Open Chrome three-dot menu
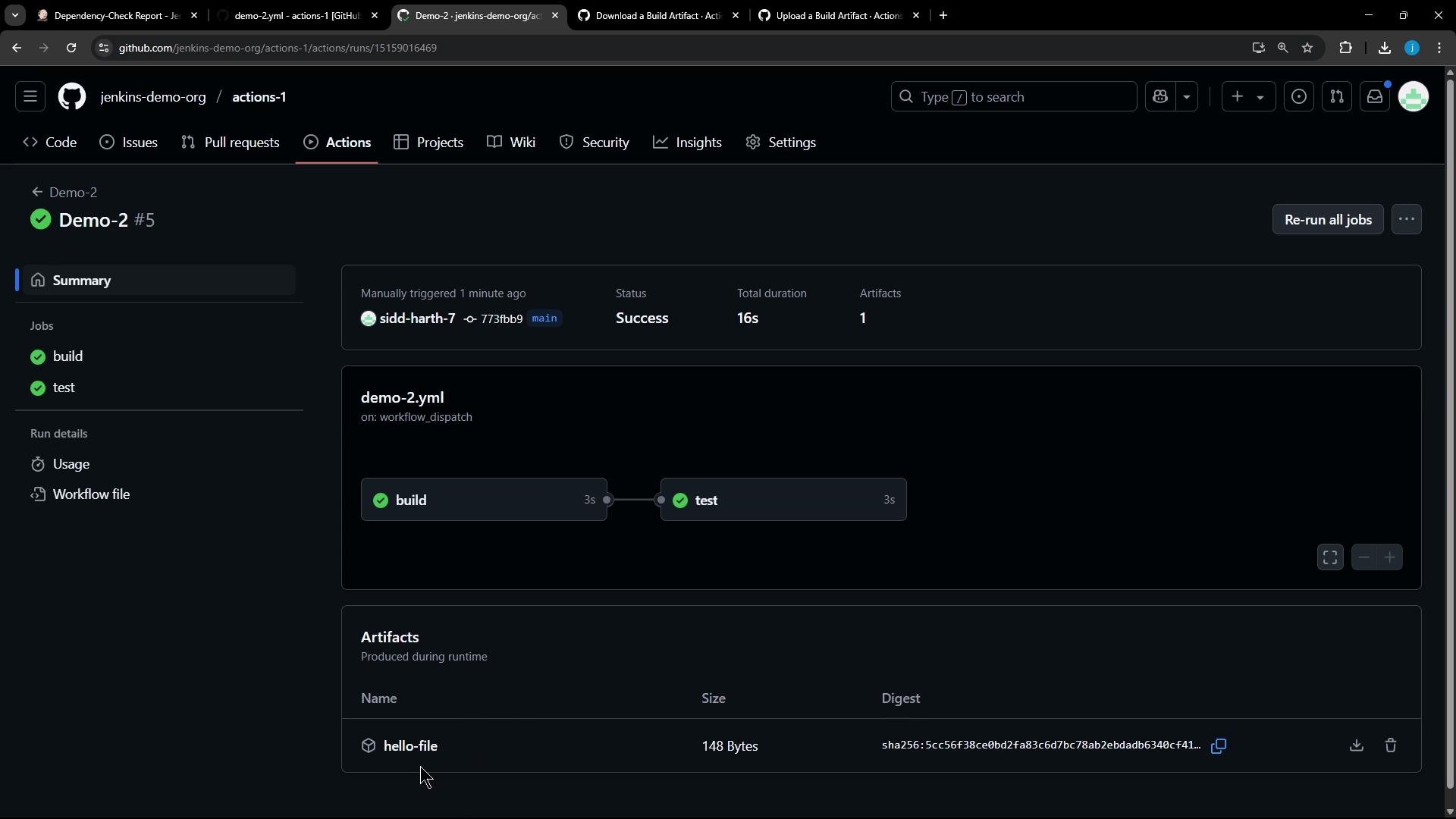Screen dimensions: 1456x819 click(x=1439, y=48)
